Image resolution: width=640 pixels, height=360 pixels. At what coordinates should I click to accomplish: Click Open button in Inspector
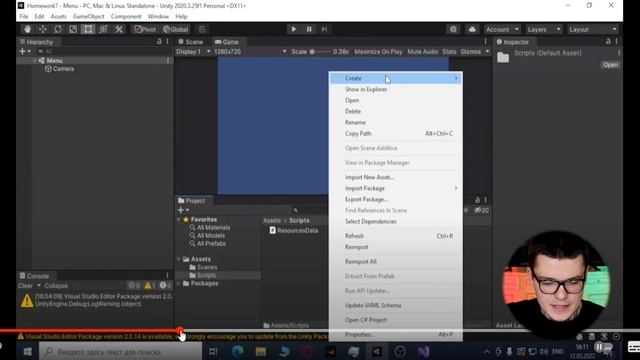[610, 65]
